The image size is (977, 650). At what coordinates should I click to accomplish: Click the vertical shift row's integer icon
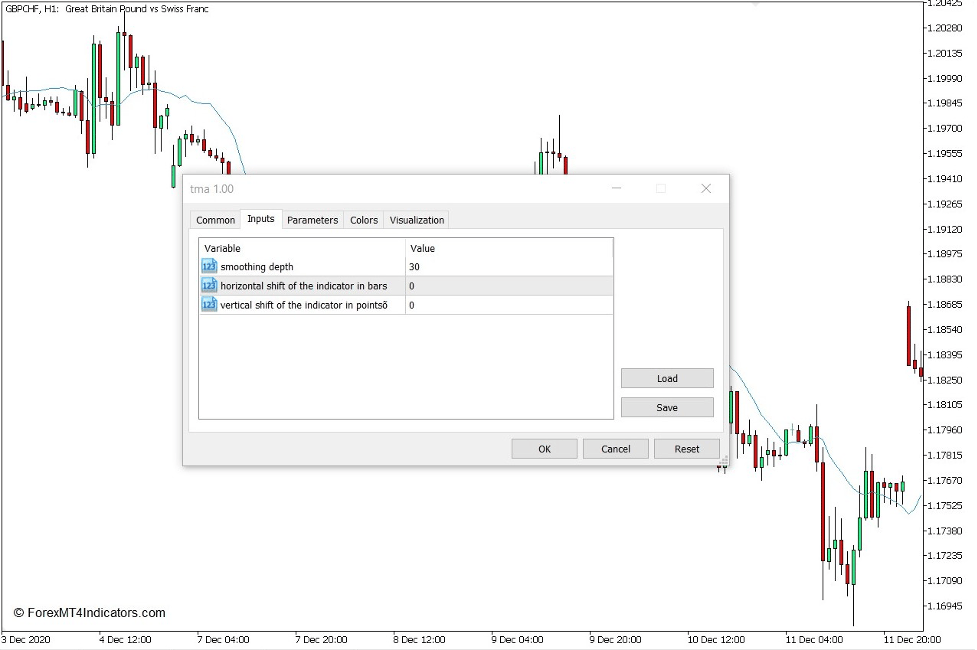point(209,305)
